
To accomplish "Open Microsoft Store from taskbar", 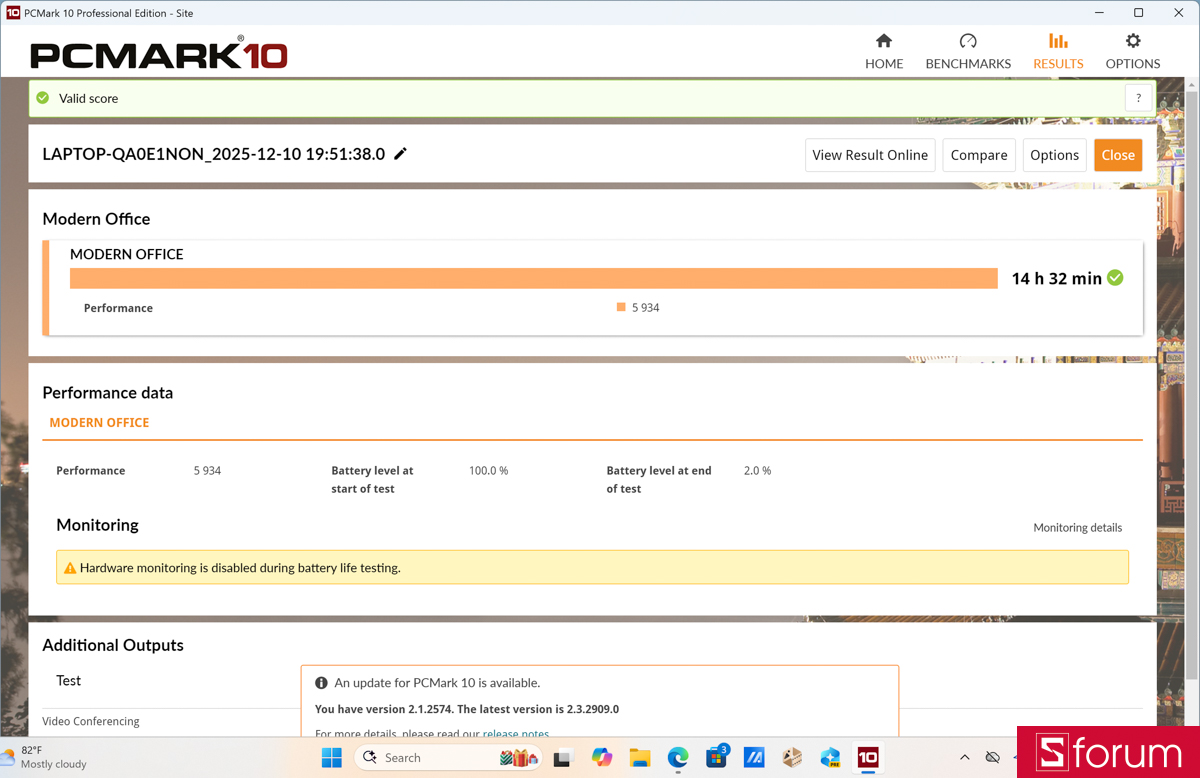I will (716, 758).
